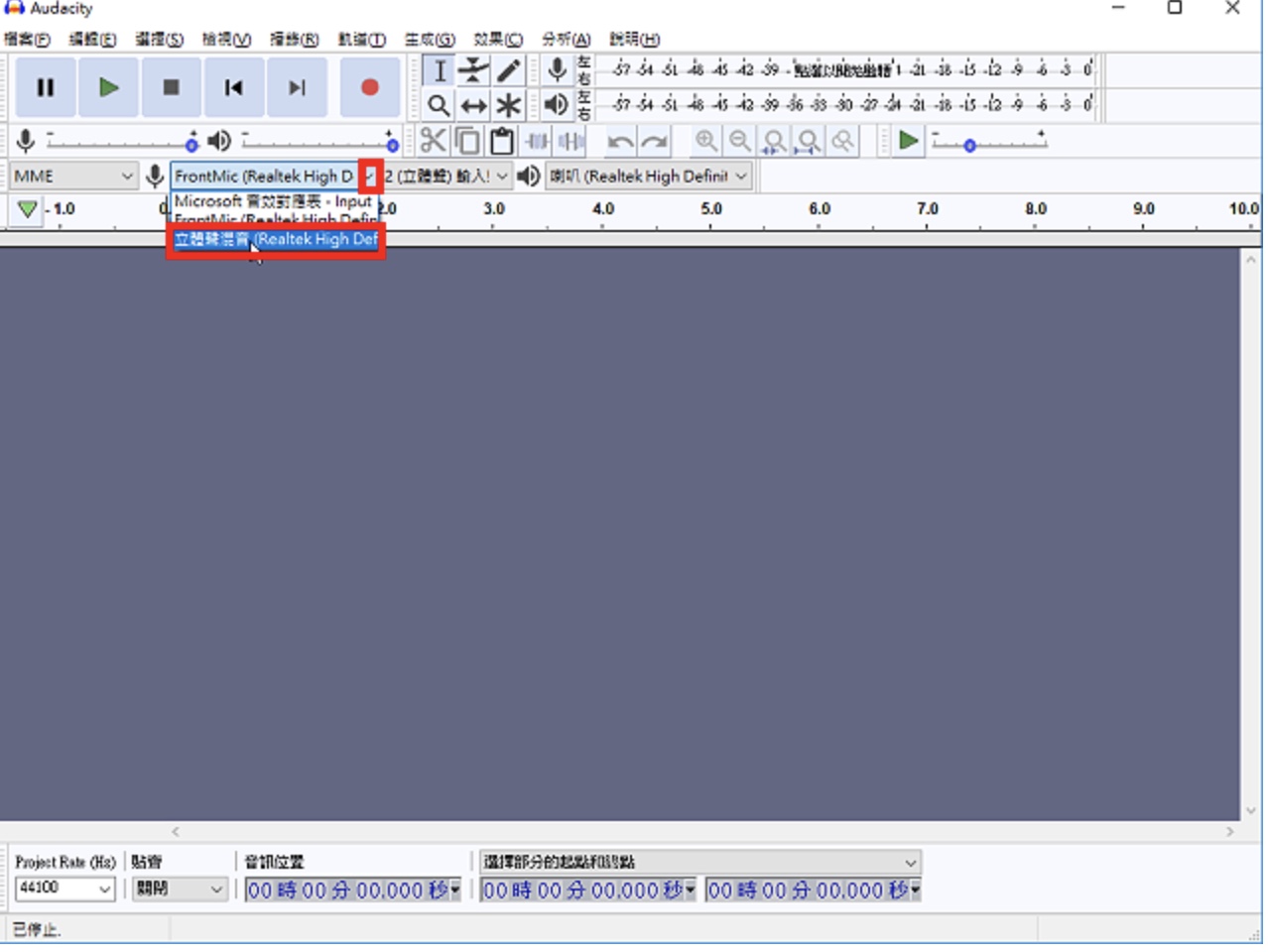This screenshot has width=1268, height=952.
Task: Click the microphone icon beside FrontMic device
Action: (x=155, y=177)
